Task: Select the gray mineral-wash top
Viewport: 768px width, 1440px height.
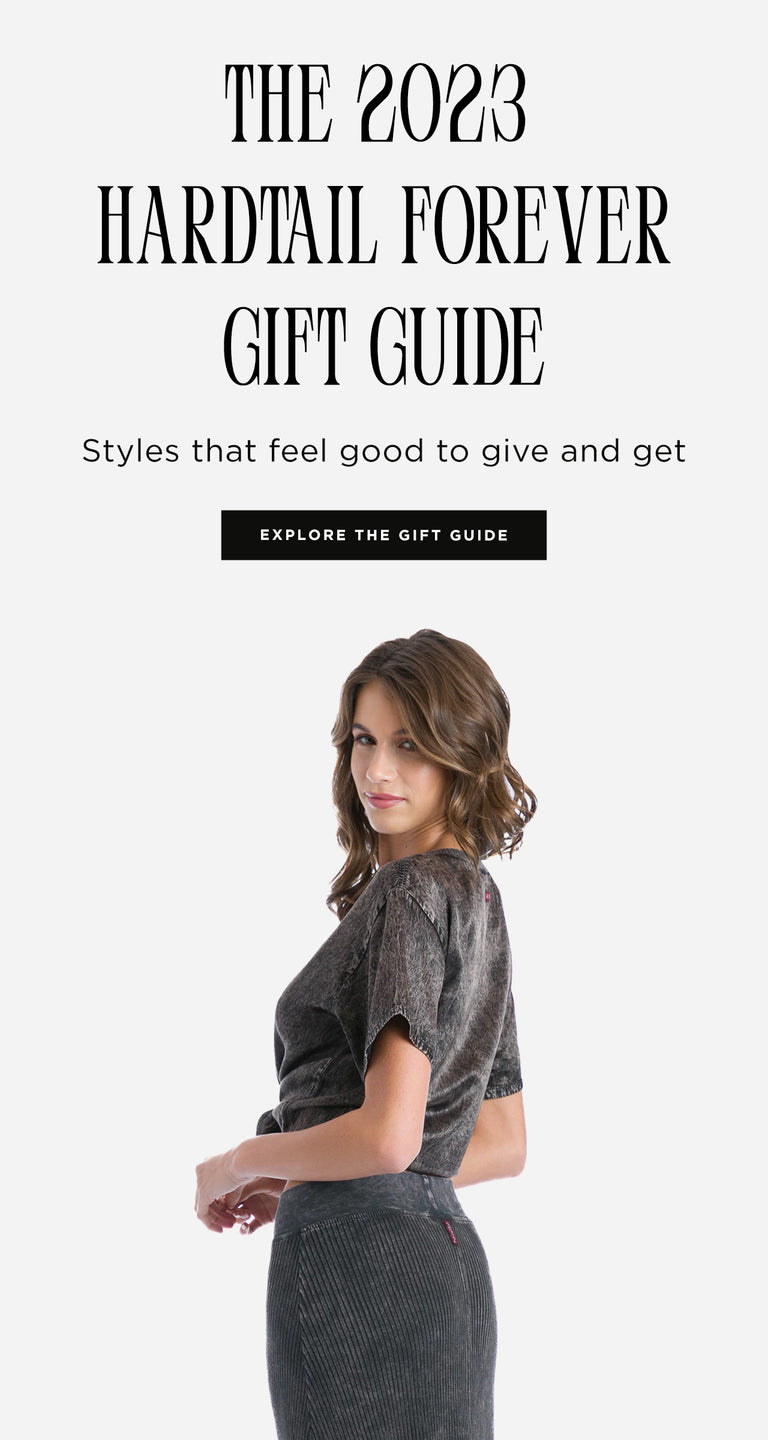Action: click(x=395, y=1010)
